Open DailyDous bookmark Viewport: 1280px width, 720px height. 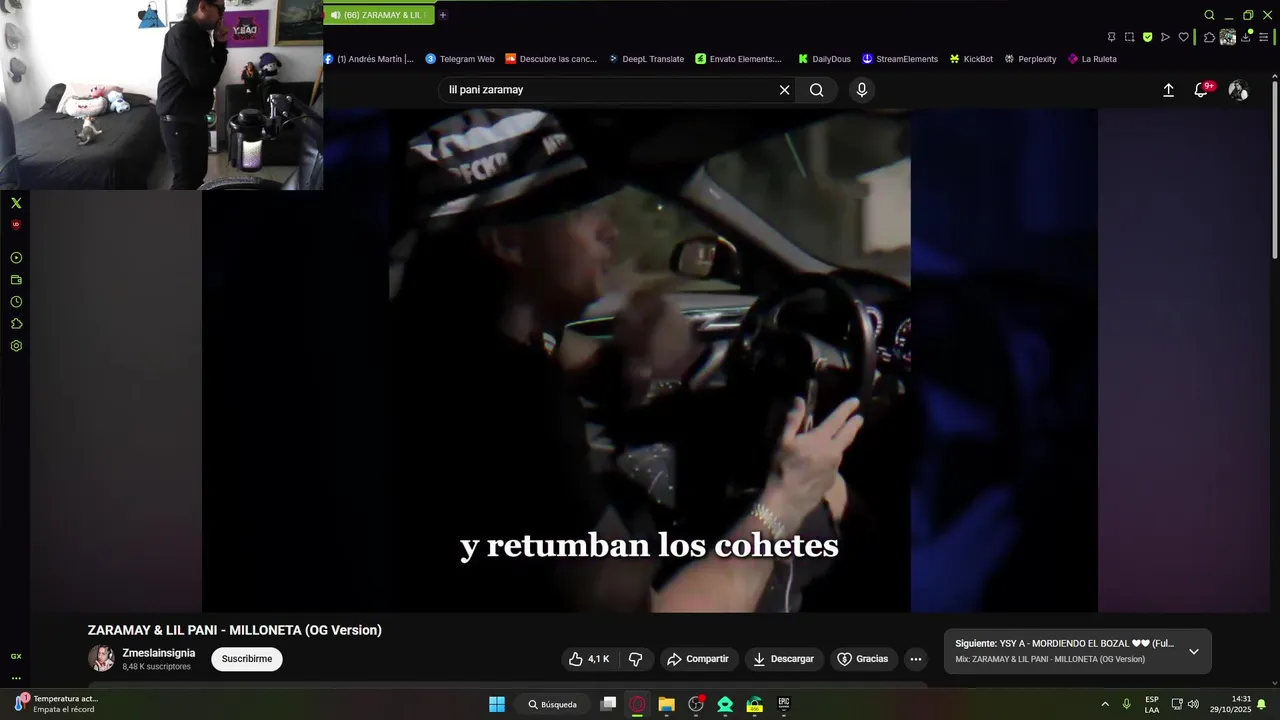(x=824, y=59)
